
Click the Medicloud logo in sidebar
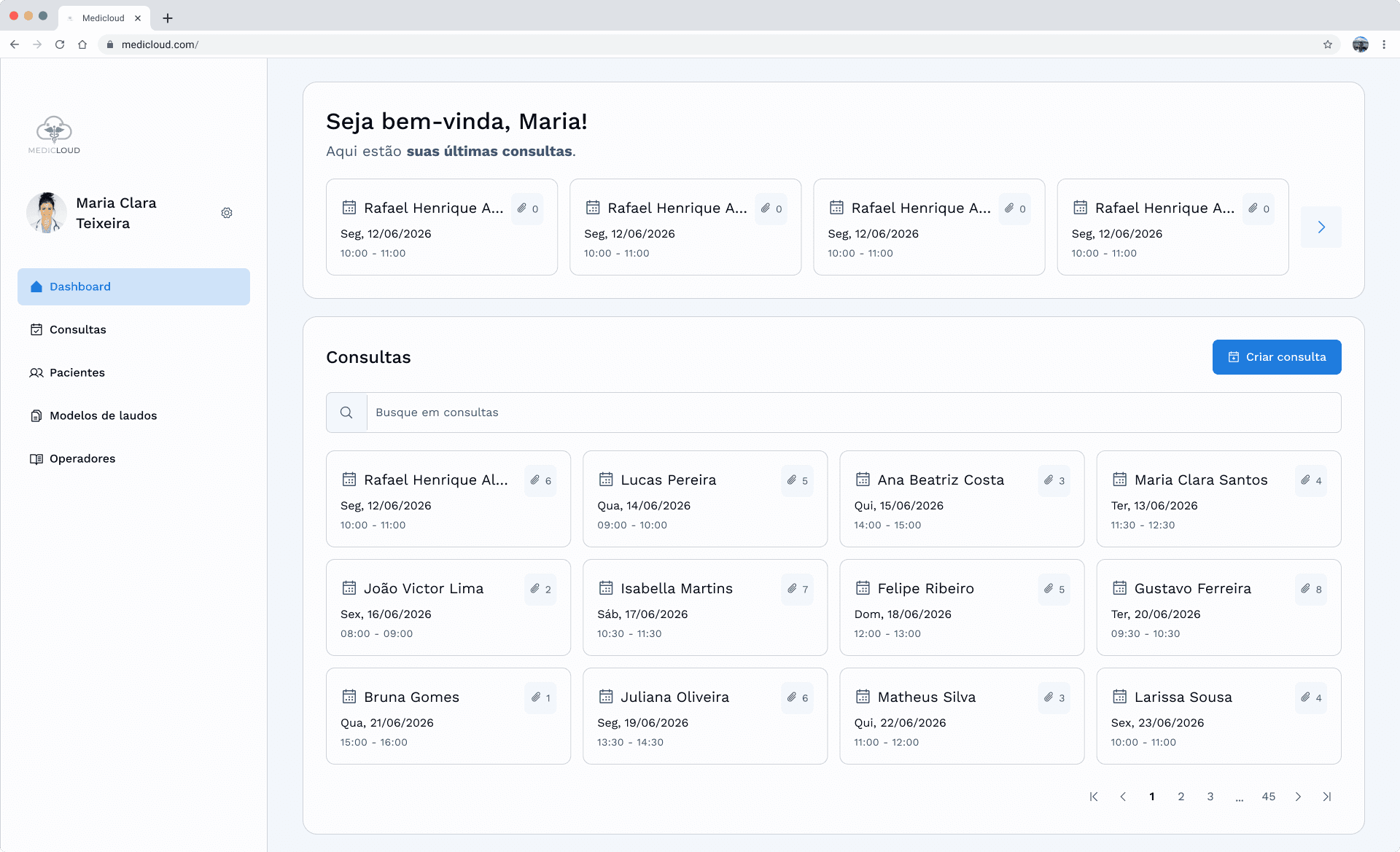pos(54,135)
